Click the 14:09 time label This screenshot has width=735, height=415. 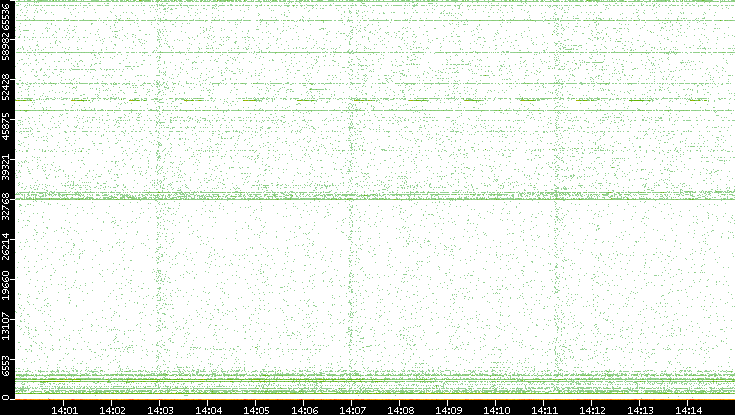tap(448, 409)
